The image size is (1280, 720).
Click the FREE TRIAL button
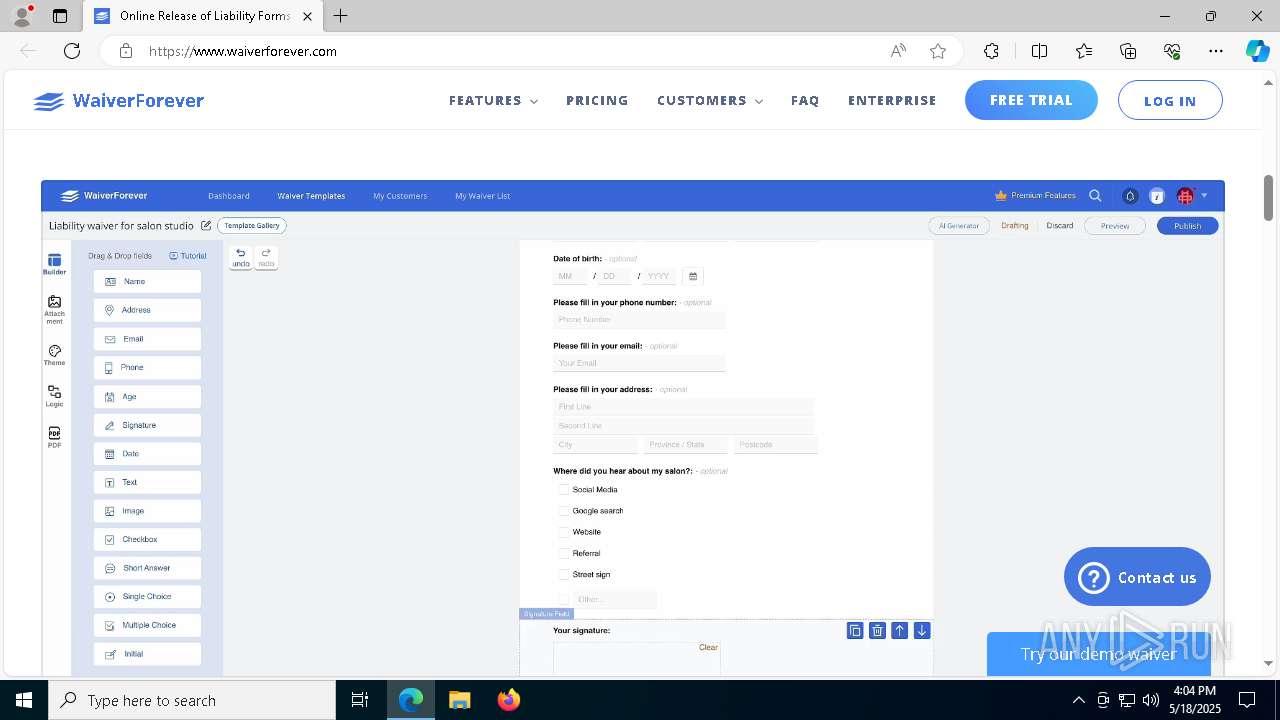(x=1031, y=100)
